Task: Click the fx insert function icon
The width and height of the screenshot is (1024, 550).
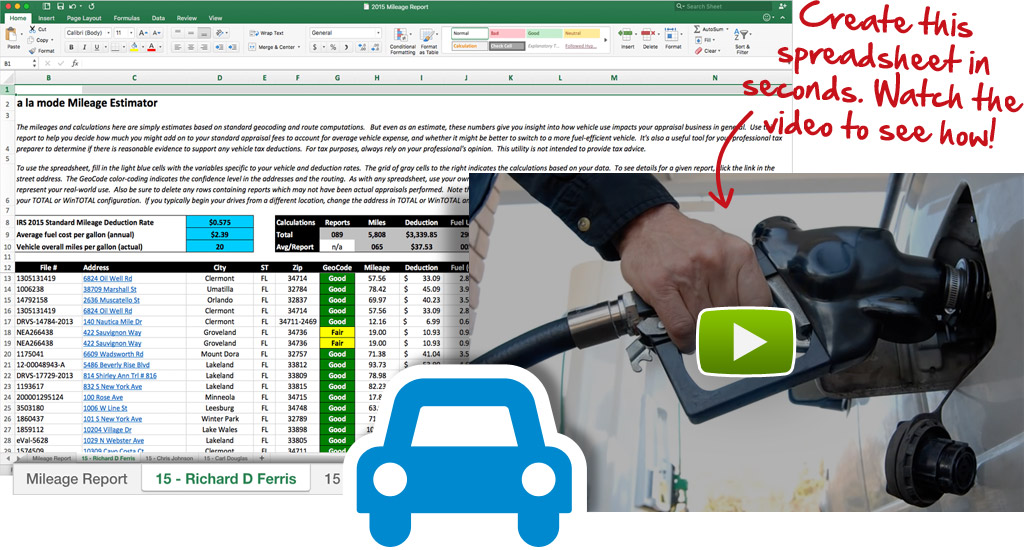Action: click(x=75, y=63)
